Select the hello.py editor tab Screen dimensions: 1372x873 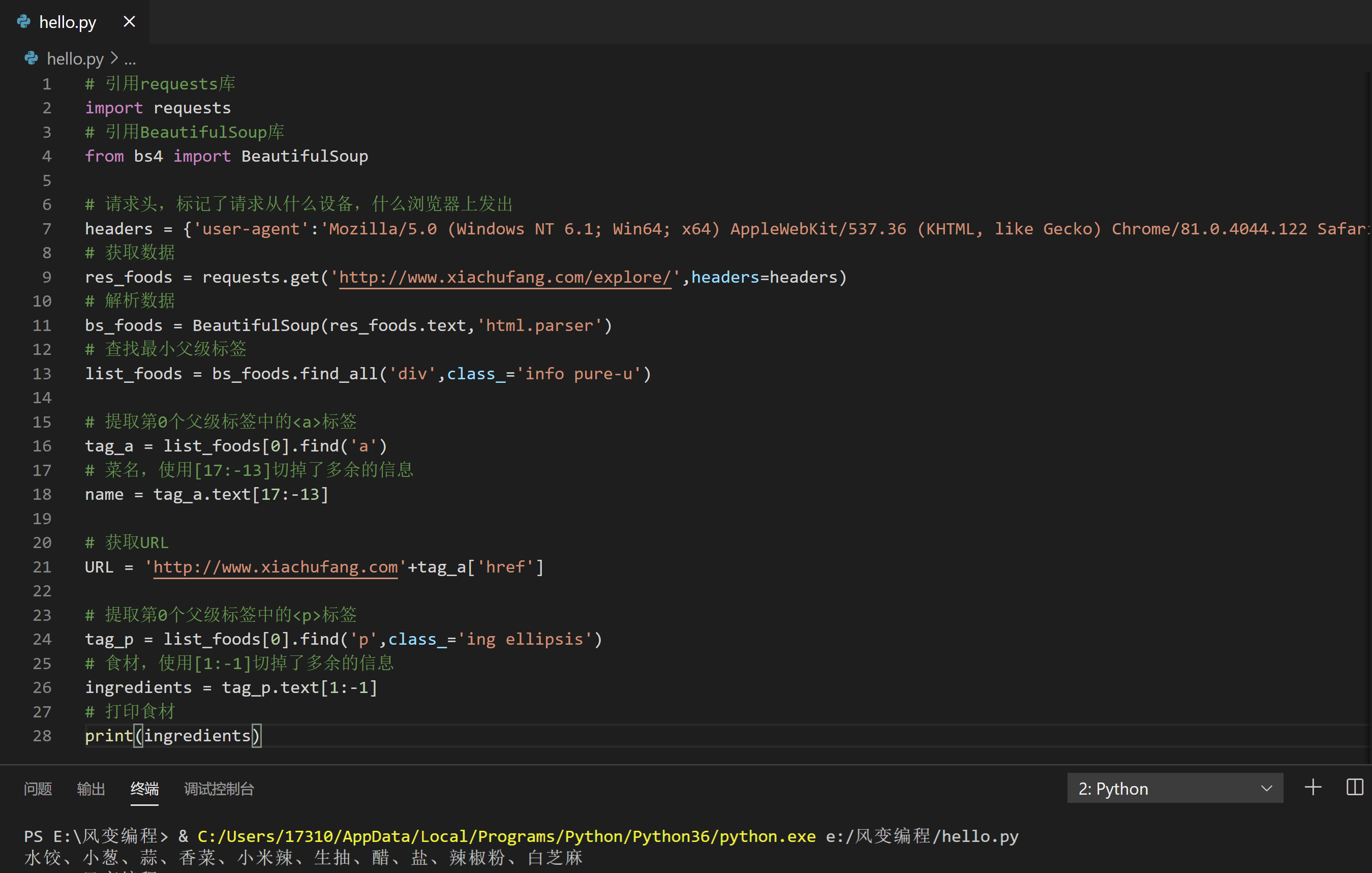pyautogui.click(x=75, y=22)
